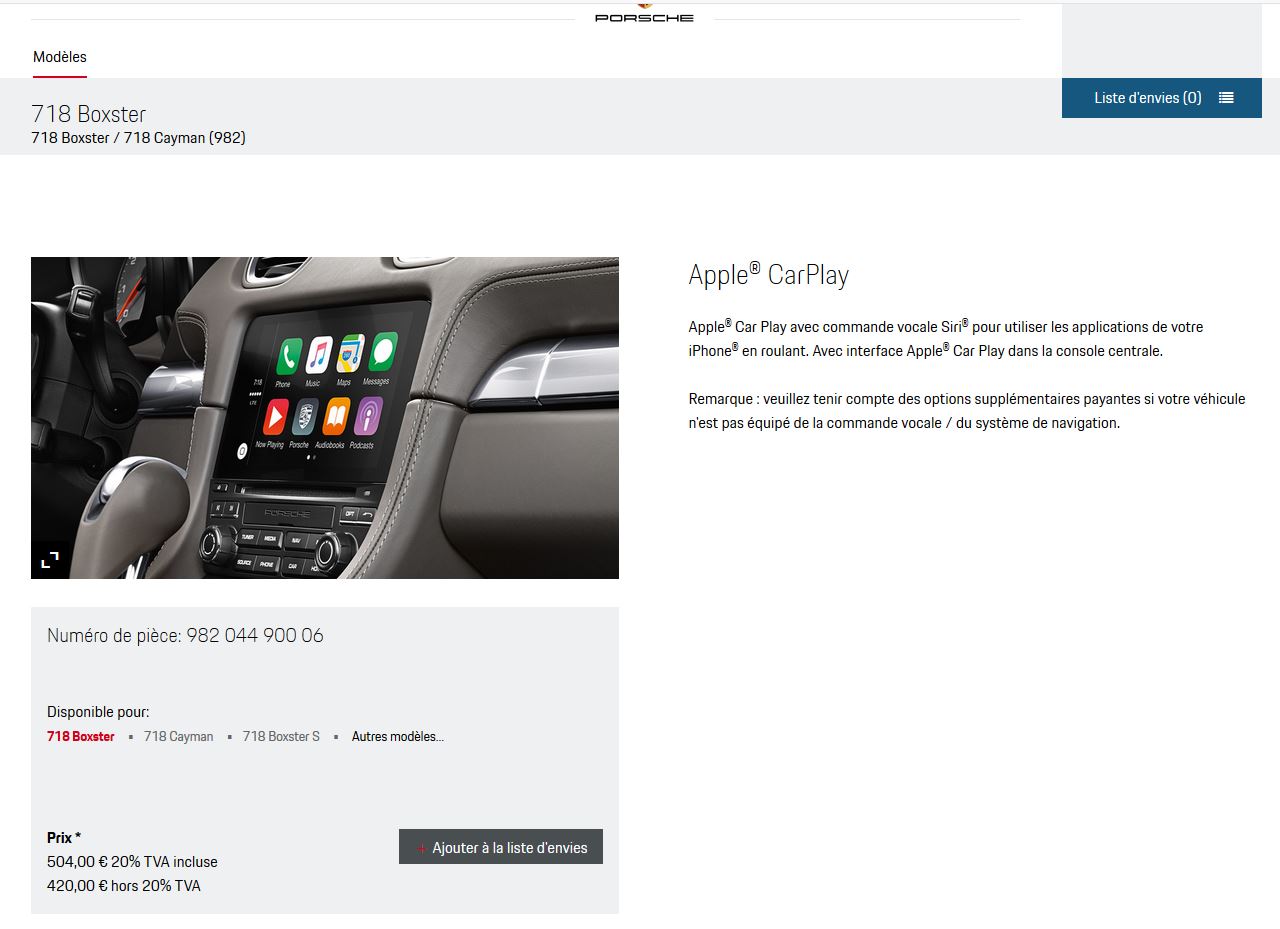Click part number 982 044 900 06
1280x929 pixels.
click(x=255, y=635)
